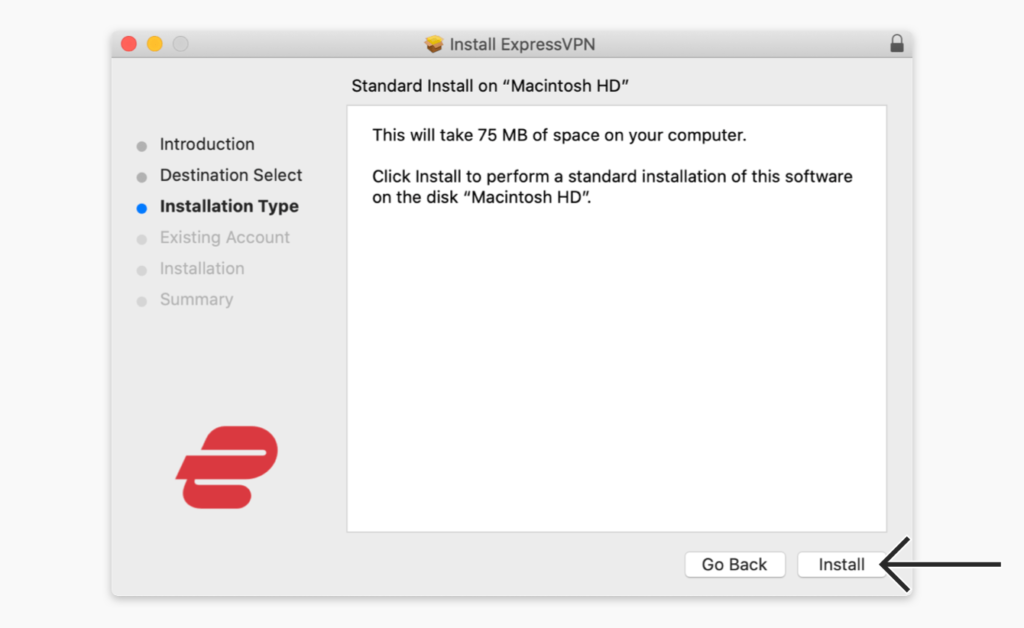The image size is (1024, 628).
Task: Click the Install button
Action: click(841, 564)
